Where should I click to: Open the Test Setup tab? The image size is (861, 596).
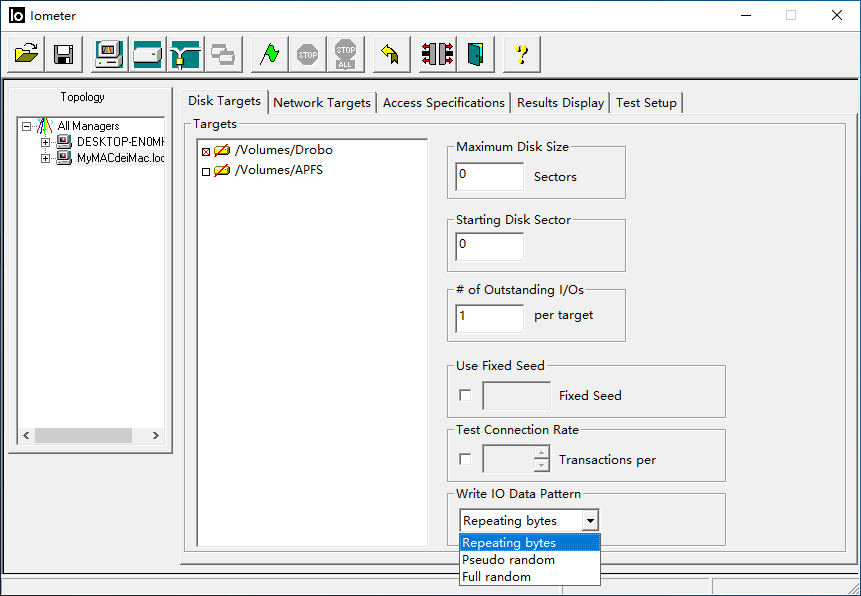pyautogui.click(x=646, y=103)
